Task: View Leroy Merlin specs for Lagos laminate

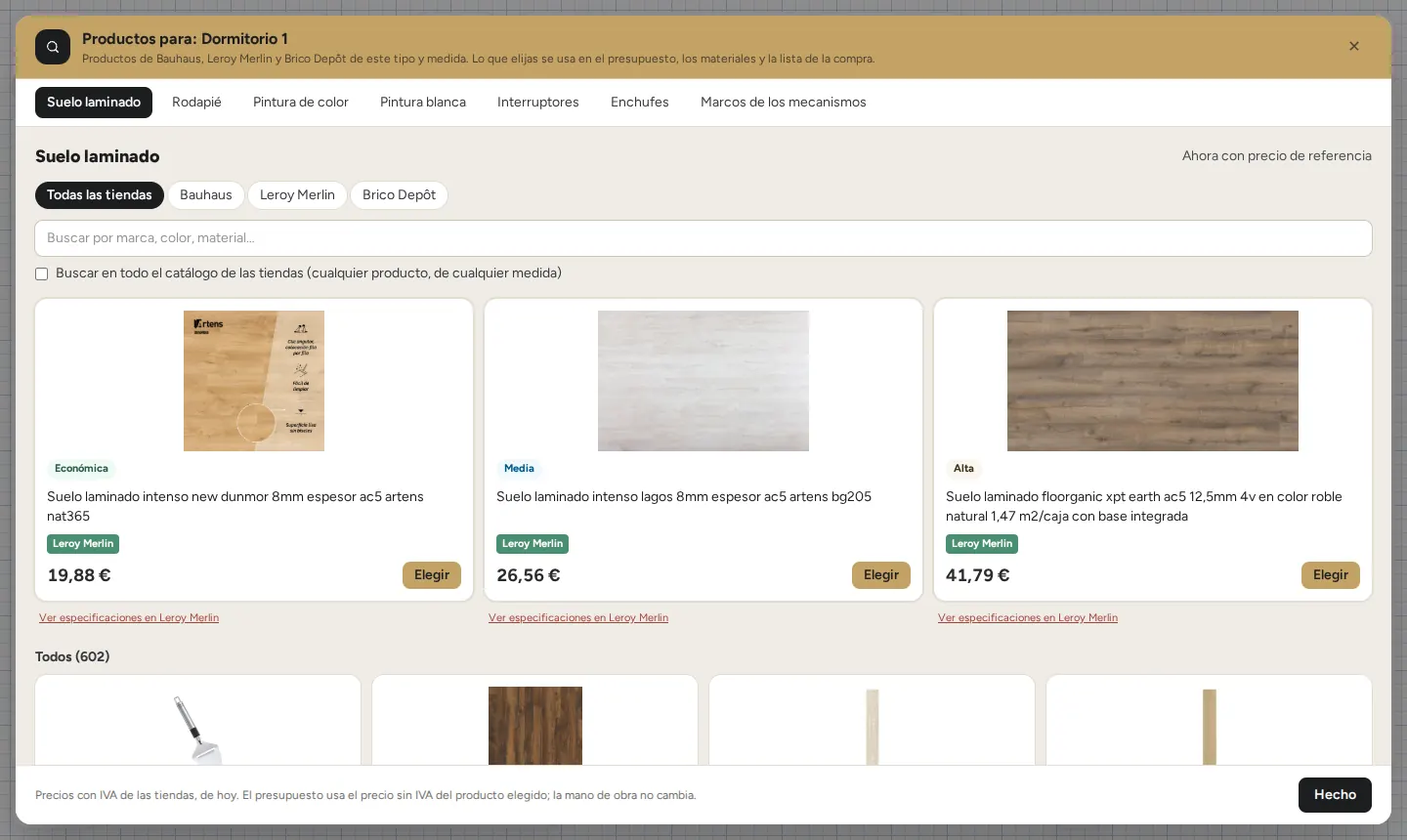Action: pyautogui.click(x=578, y=618)
